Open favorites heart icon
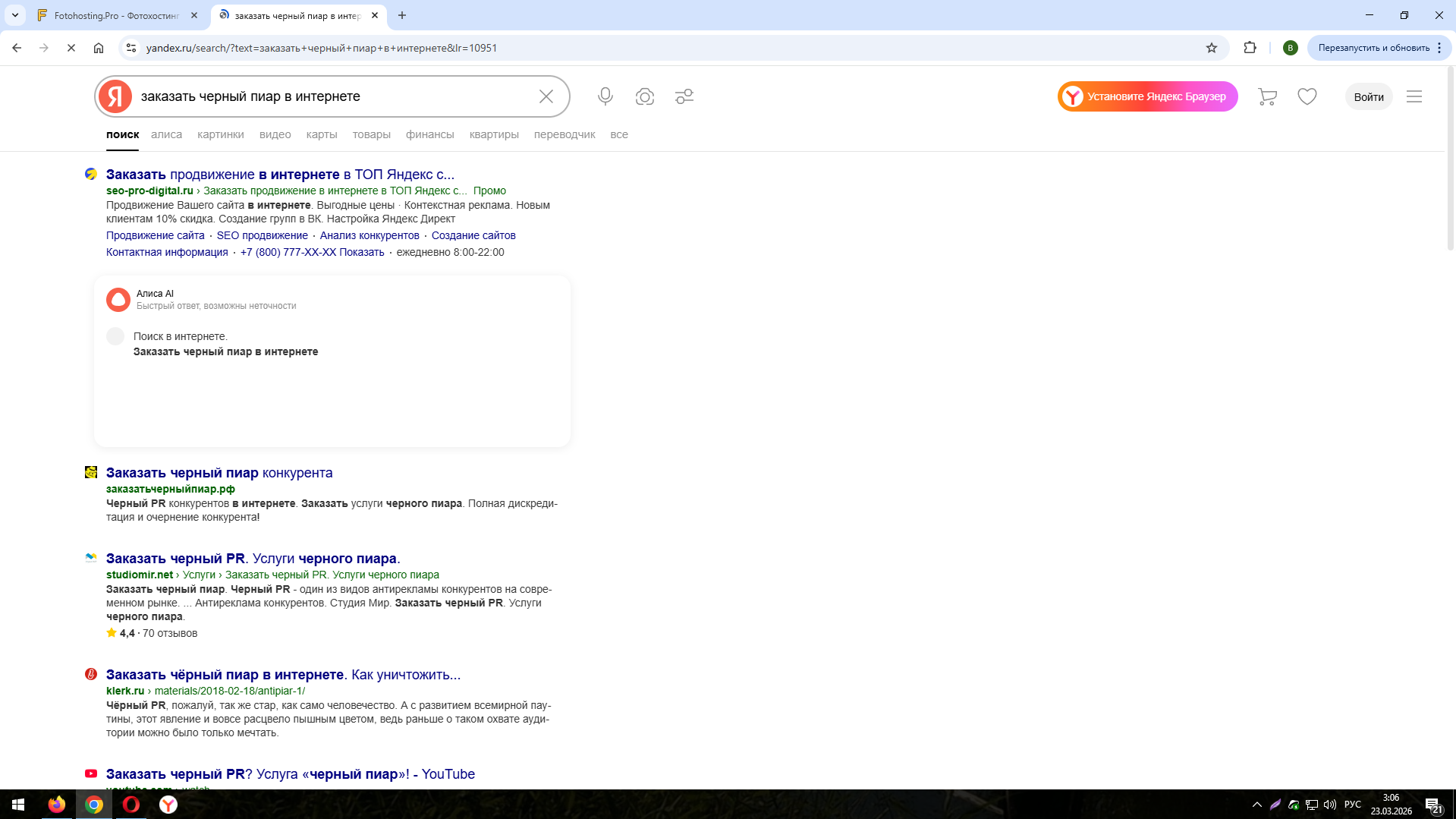 click(1307, 96)
